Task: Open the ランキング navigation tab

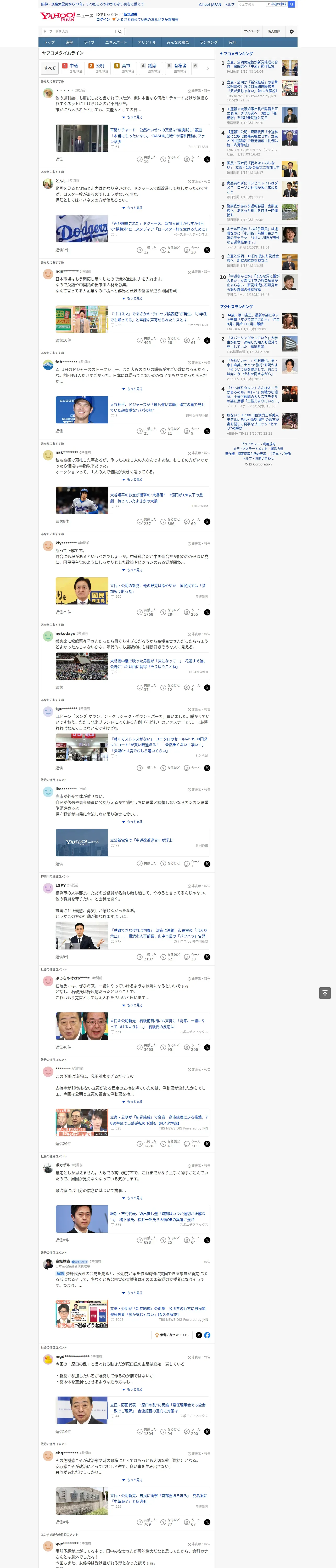Action: [209, 43]
